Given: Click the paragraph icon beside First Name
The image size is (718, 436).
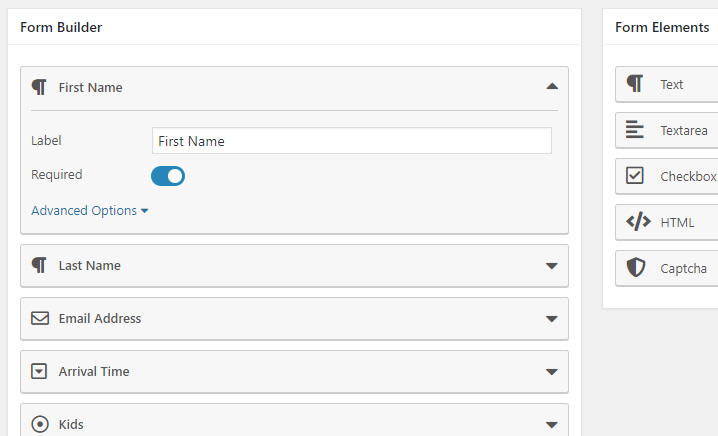Looking at the screenshot, I should (x=39, y=87).
